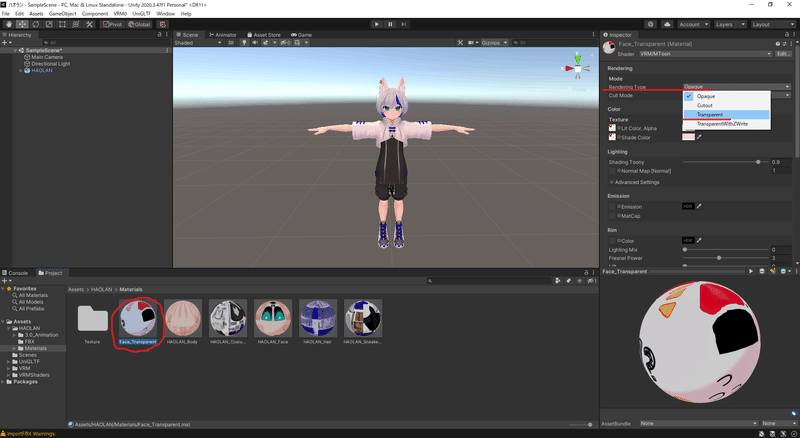The width and height of the screenshot is (800, 438).
Task: Open the AssetBundle None dropdown
Action: coord(698,423)
